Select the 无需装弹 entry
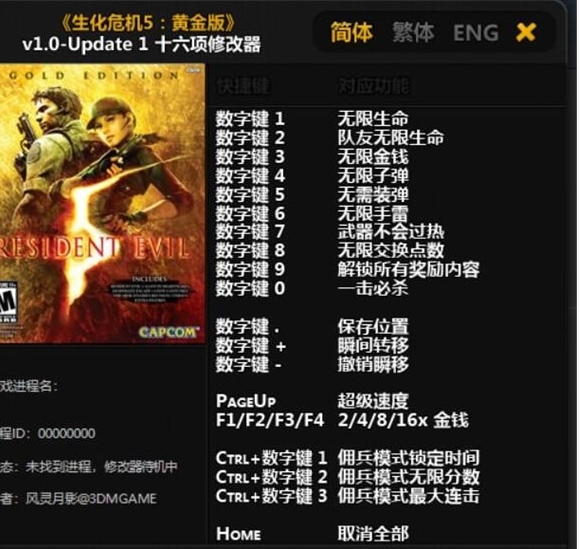Image resolution: width=580 pixels, height=549 pixels. tap(373, 194)
